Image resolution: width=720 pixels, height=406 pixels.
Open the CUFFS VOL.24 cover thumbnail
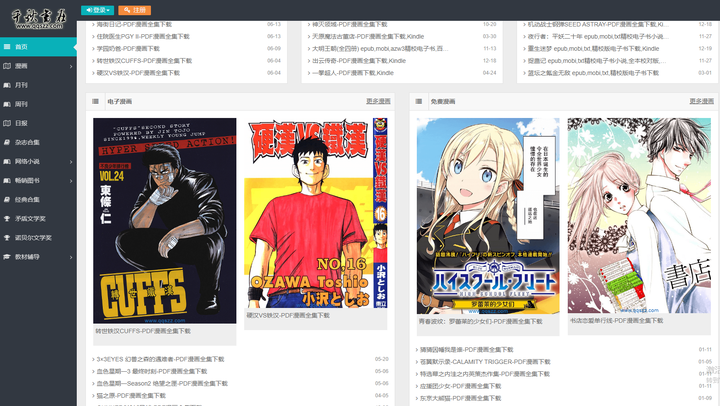(x=165, y=221)
